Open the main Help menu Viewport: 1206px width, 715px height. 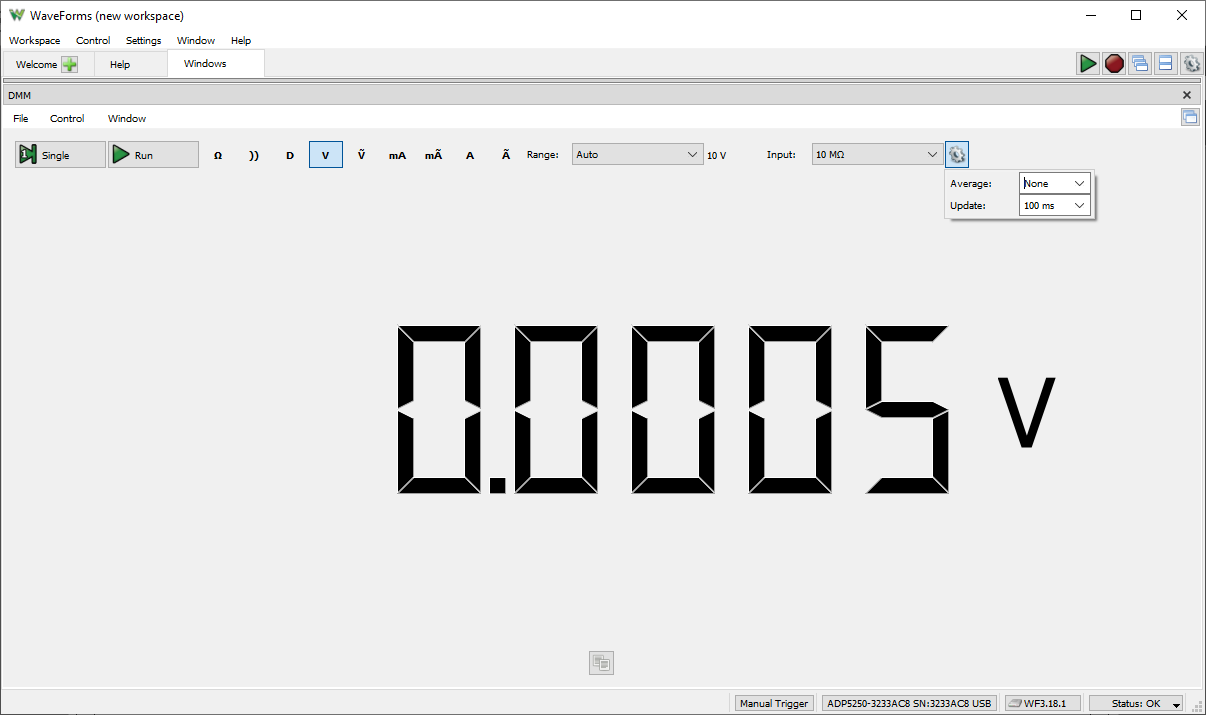click(x=241, y=41)
